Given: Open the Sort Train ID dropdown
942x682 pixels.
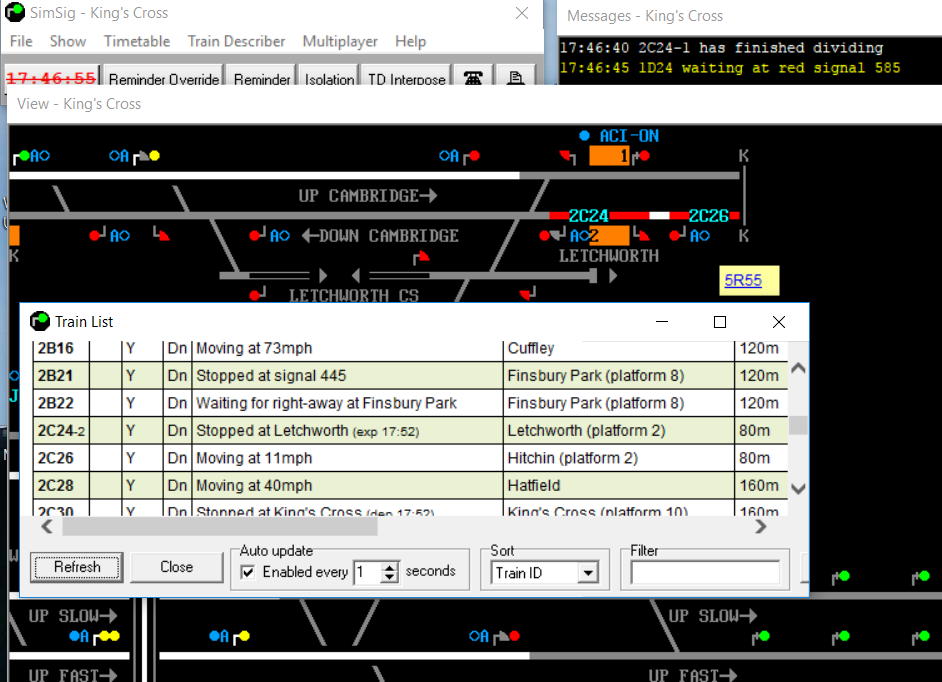Looking at the screenshot, I should [x=588, y=573].
